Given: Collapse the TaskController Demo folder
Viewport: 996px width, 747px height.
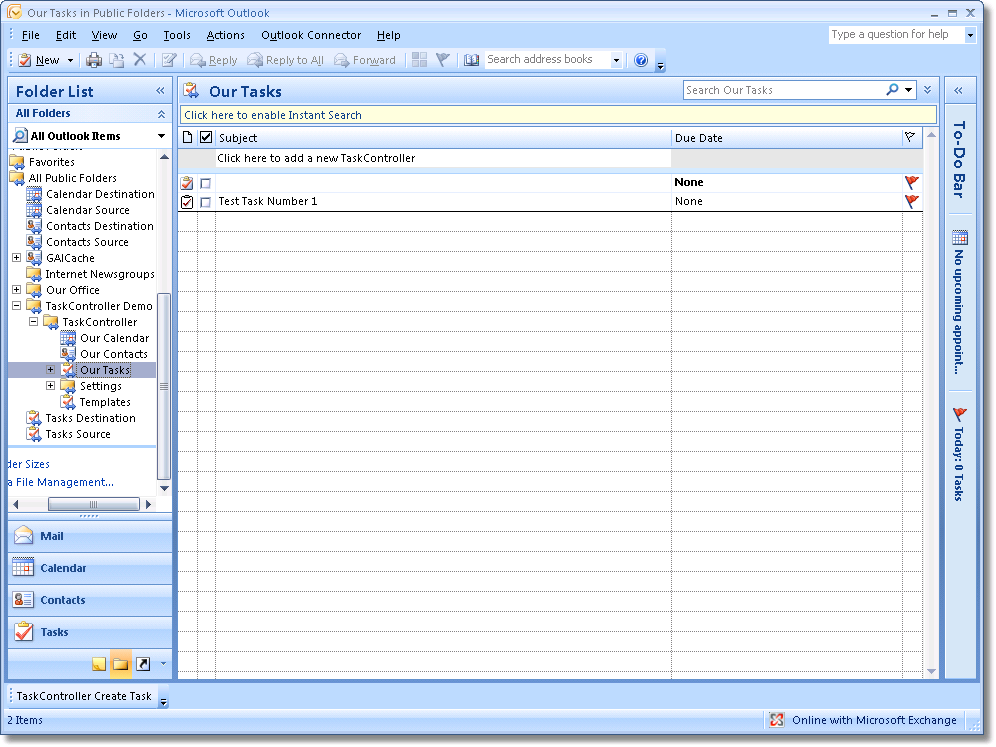Looking at the screenshot, I should 17,306.
